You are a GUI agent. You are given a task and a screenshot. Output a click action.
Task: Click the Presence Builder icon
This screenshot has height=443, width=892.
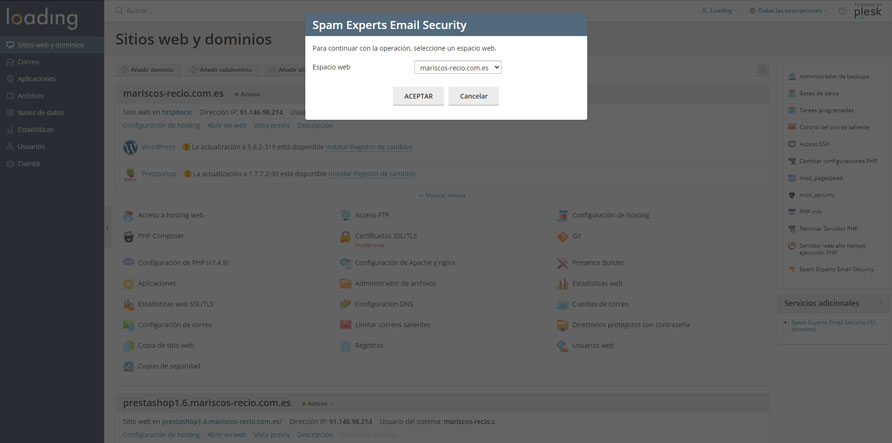(x=563, y=263)
